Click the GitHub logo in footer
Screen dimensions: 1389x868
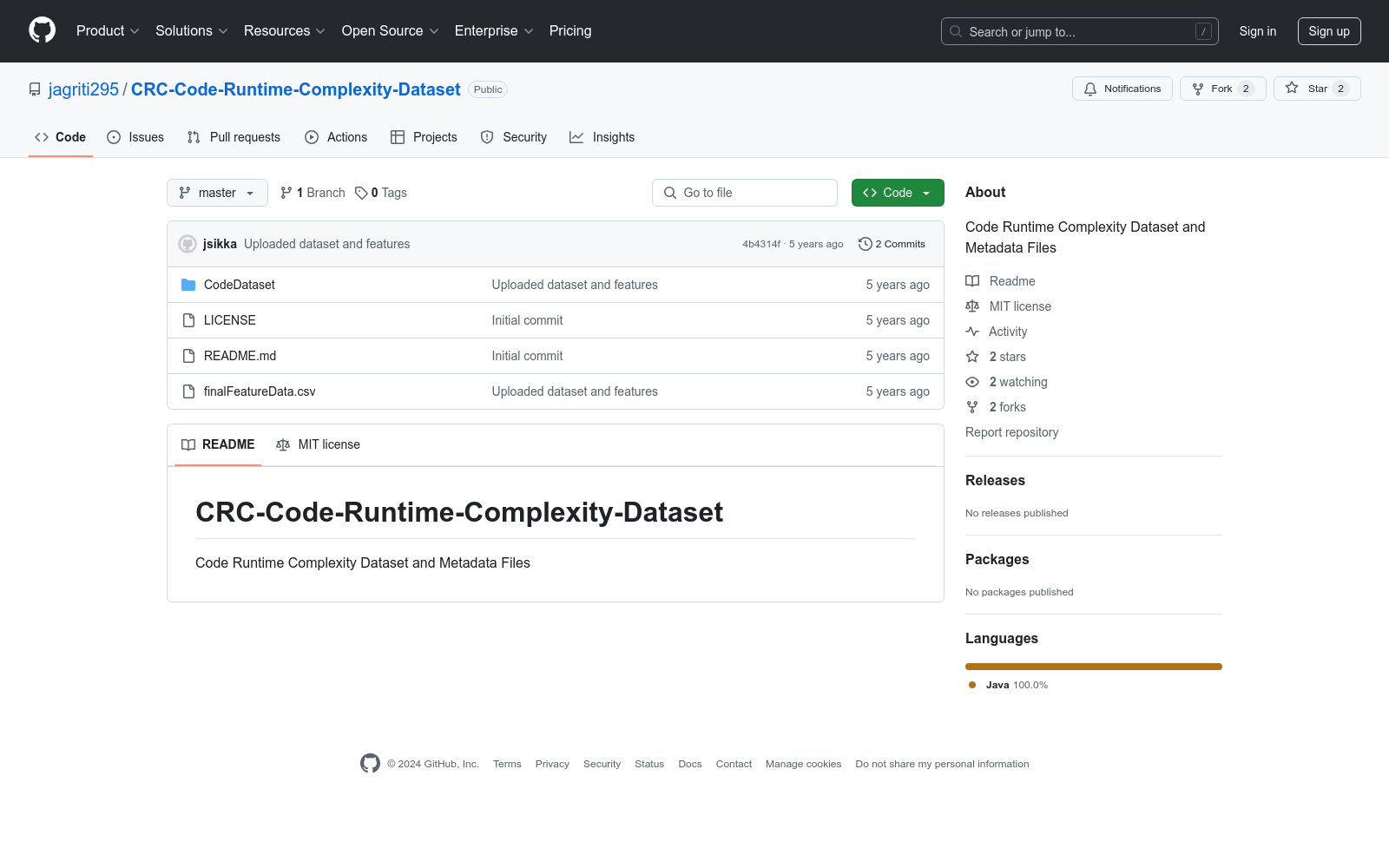click(370, 763)
